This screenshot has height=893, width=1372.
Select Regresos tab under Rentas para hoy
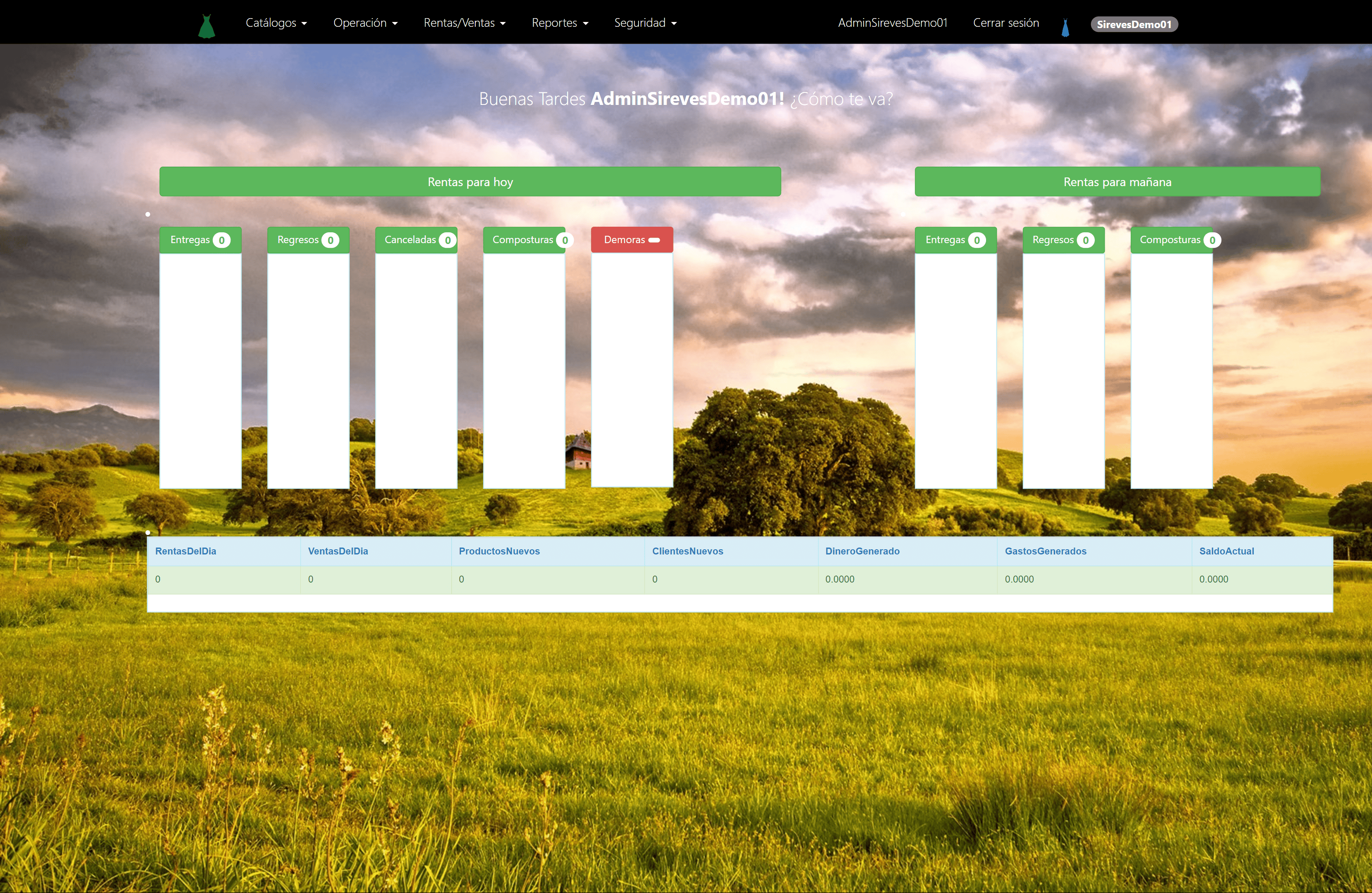click(x=308, y=240)
